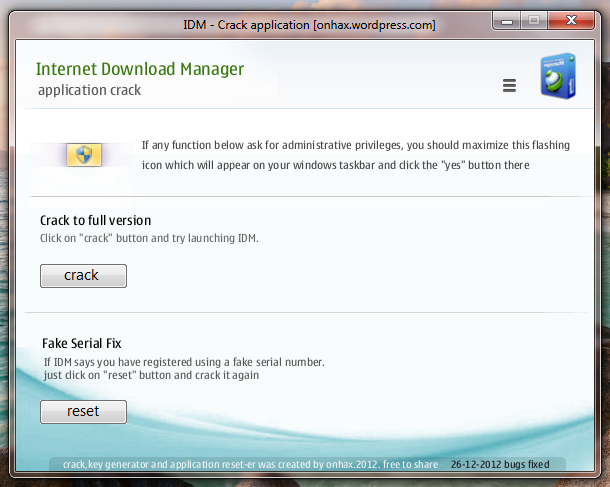Image resolution: width=610 pixels, height=487 pixels.
Task: Click the "reset" button
Action: [x=83, y=412]
